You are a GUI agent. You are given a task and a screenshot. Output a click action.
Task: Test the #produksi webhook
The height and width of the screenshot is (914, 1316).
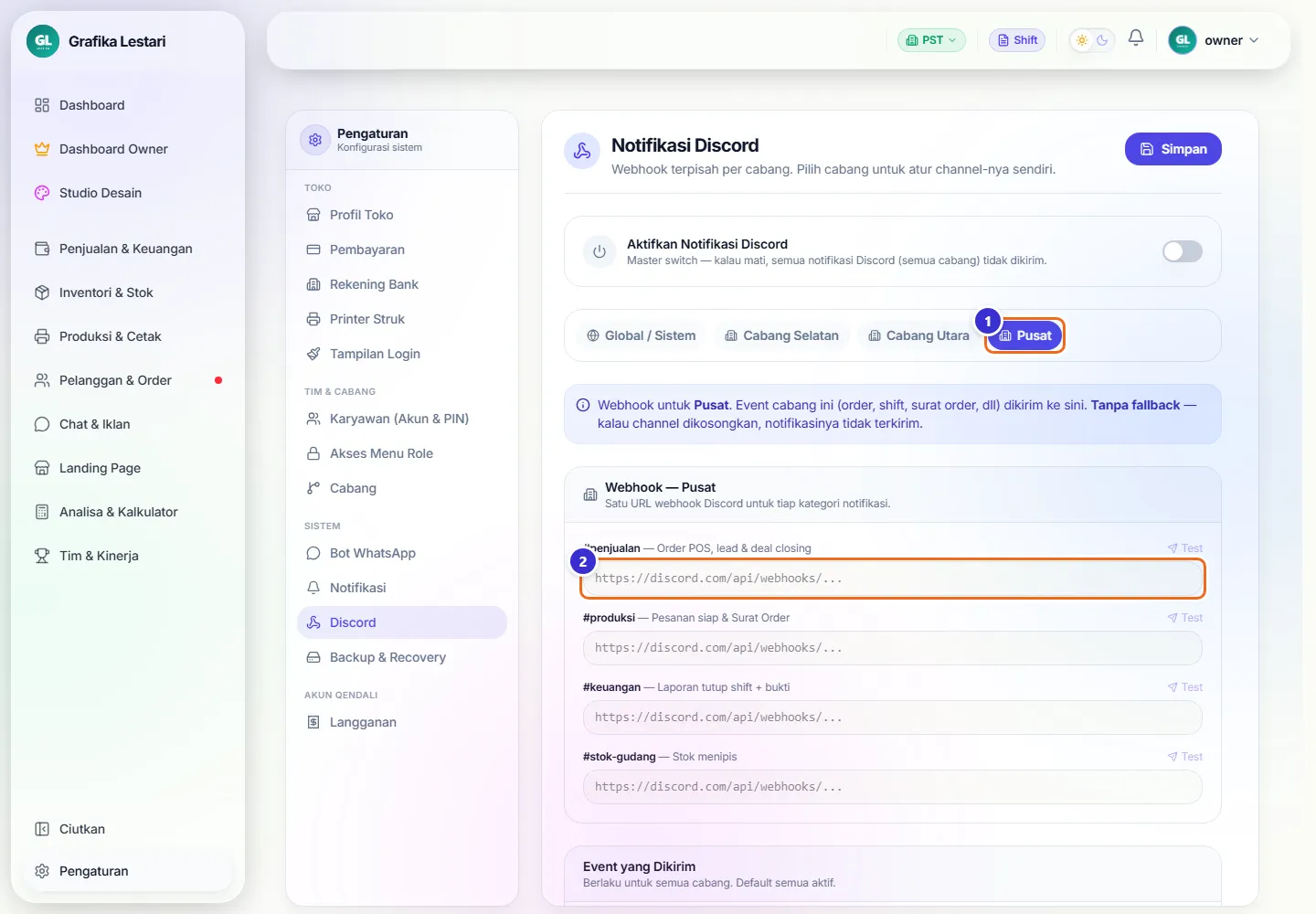pyautogui.click(x=1185, y=618)
